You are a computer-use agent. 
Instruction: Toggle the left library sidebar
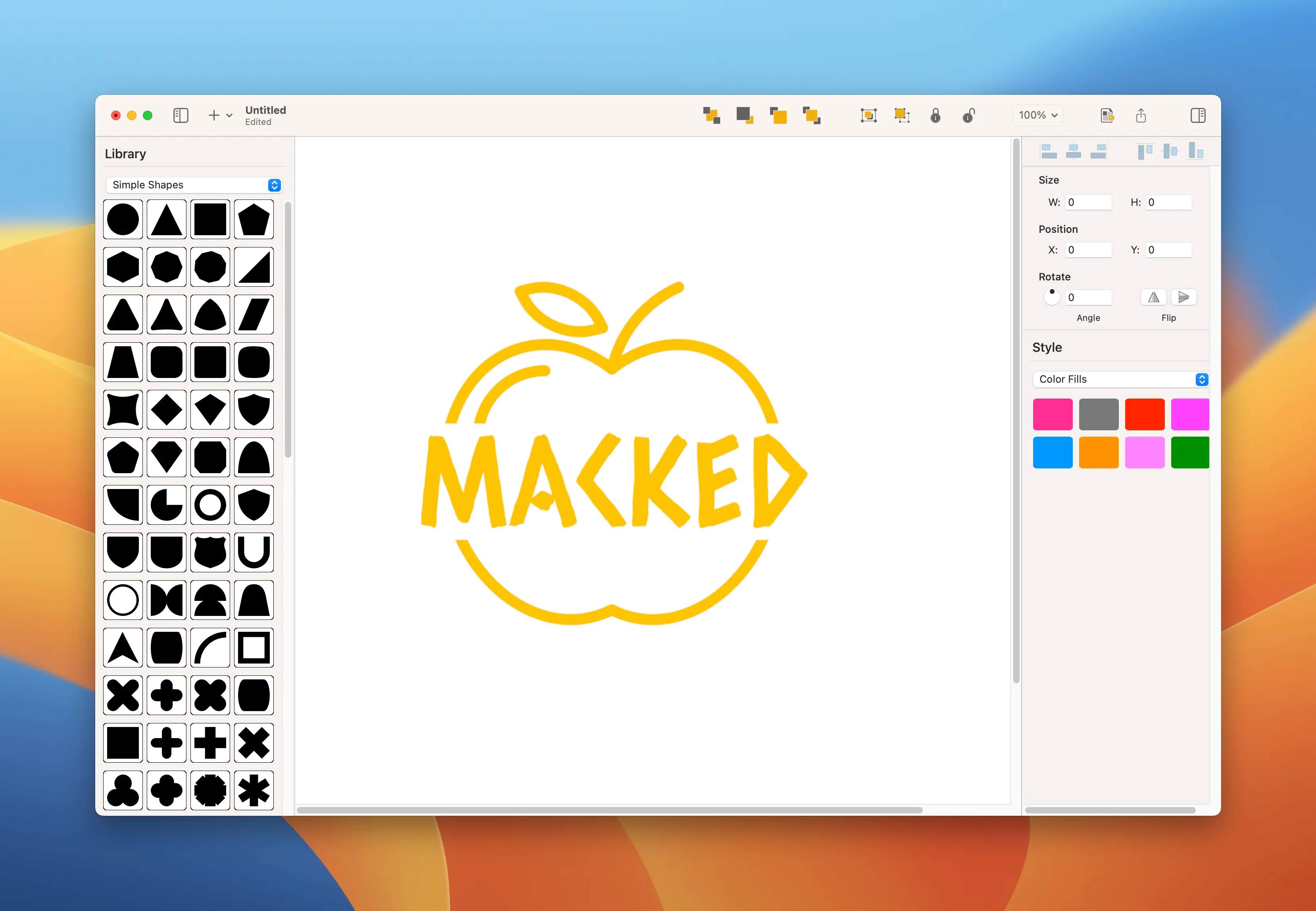(x=181, y=115)
